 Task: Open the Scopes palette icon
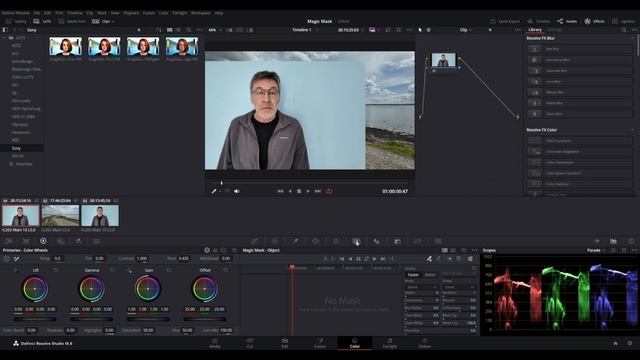tap(613, 241)
